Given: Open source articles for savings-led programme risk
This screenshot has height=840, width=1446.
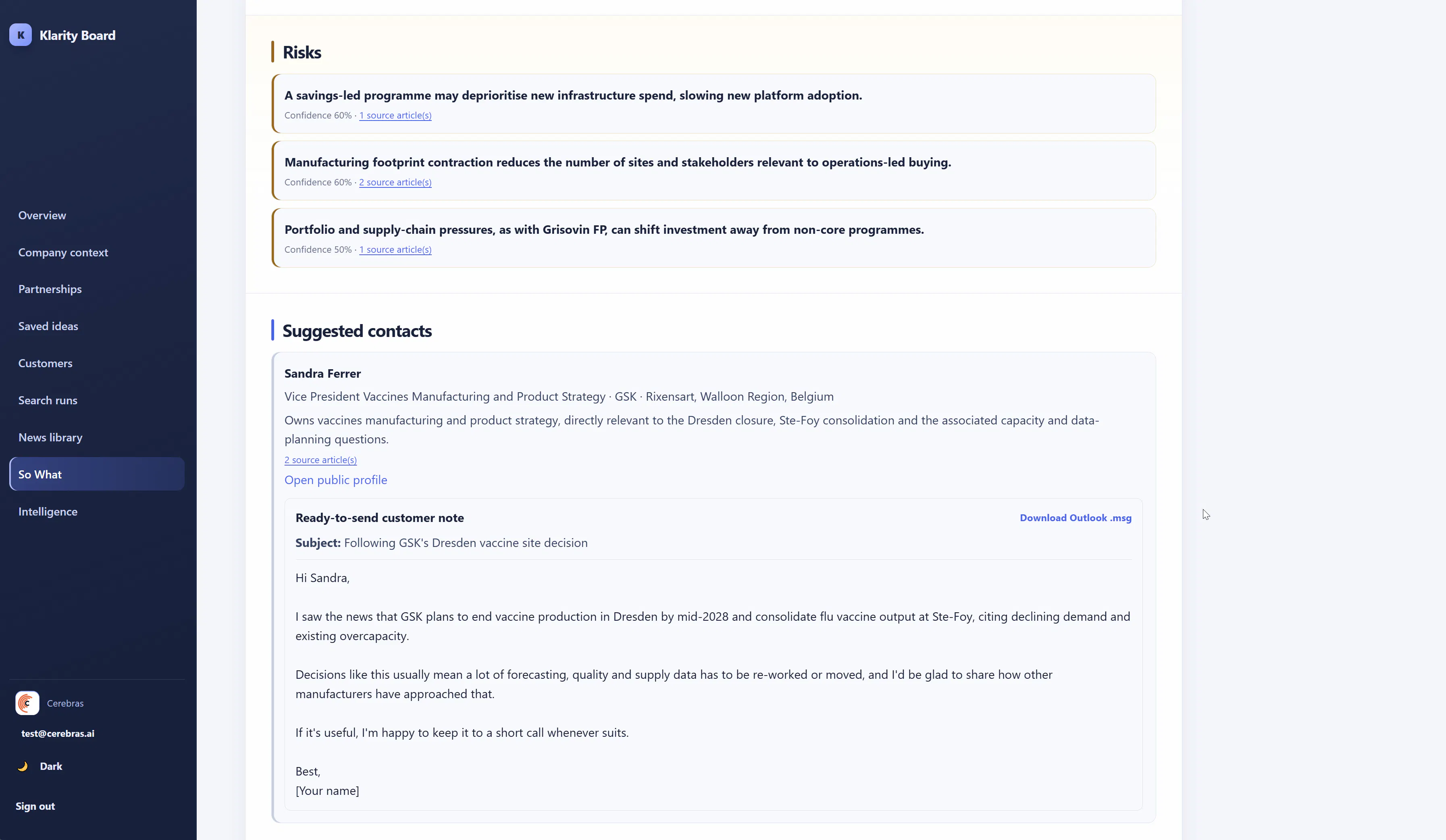Looking at the screenshot, I should pyautogui.click(x=395, y=115).
